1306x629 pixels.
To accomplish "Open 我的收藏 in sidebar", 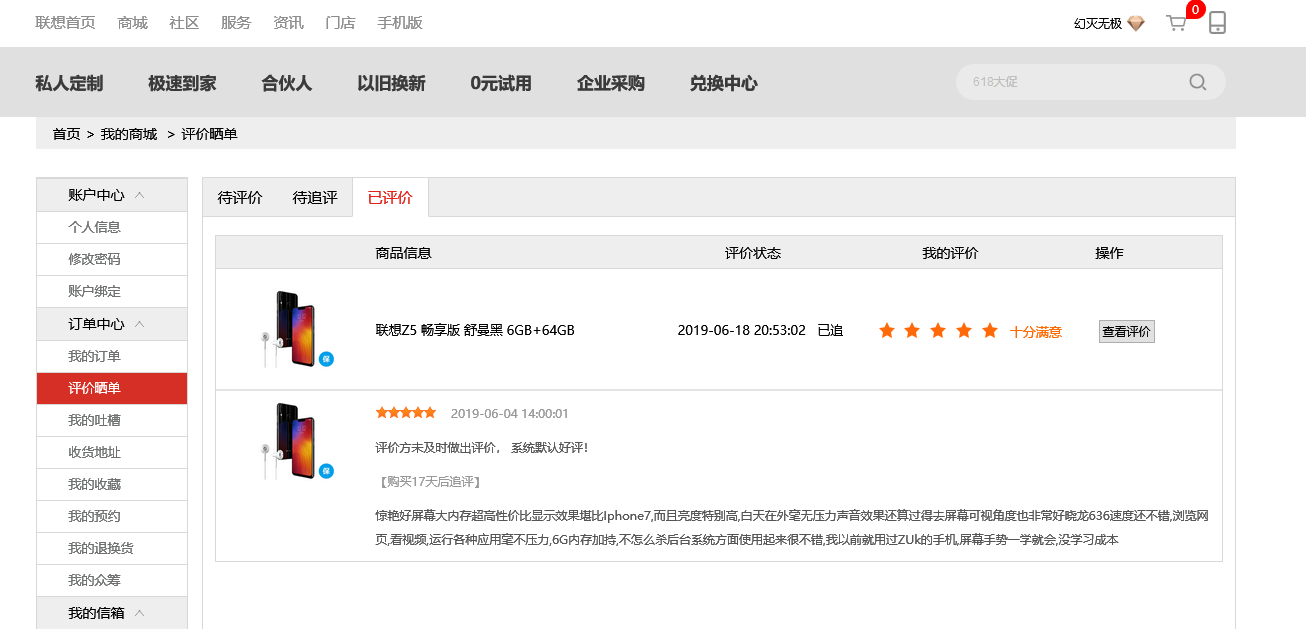I will tap(112, 484).
